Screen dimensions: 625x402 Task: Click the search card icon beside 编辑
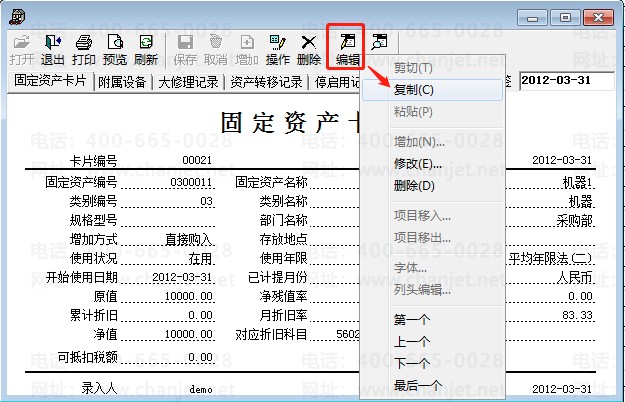click(379, 42)
